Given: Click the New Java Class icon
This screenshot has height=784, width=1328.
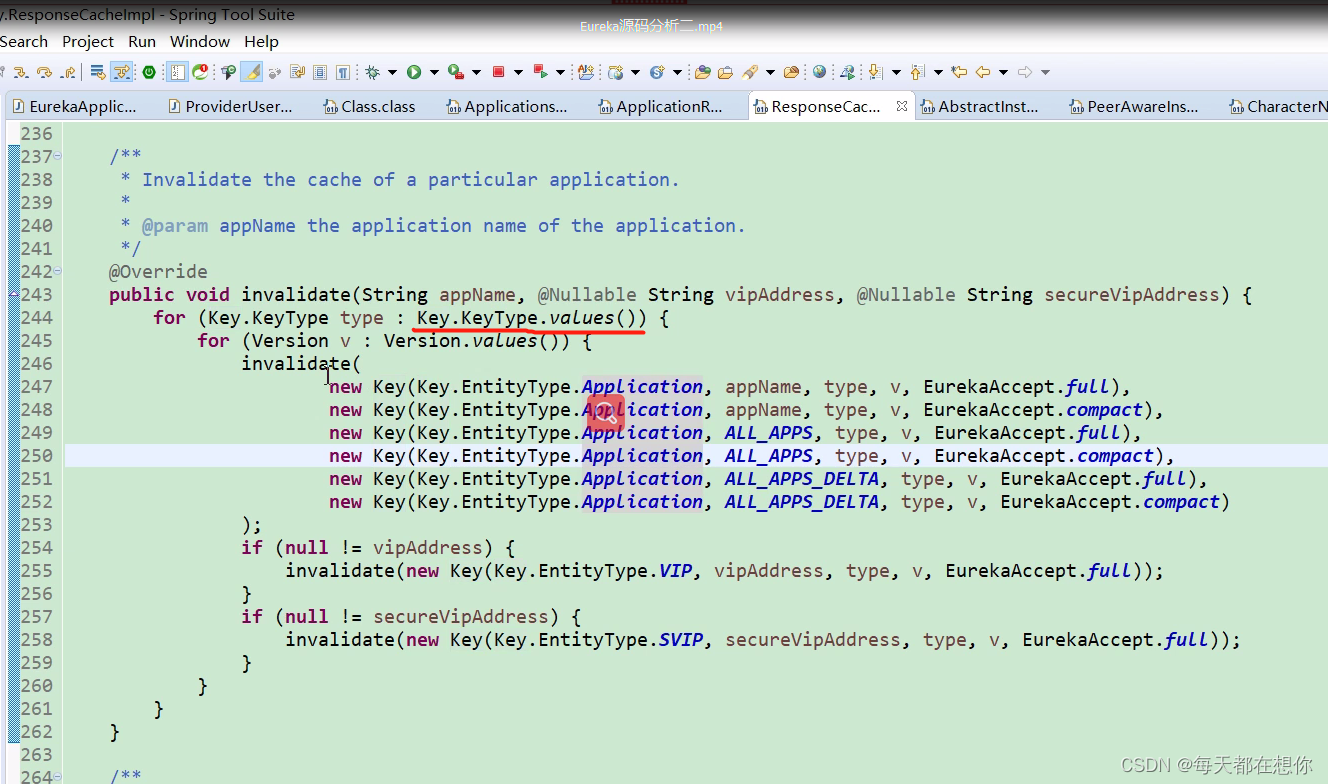Looking at the screenshot, I should click(616, 72).
